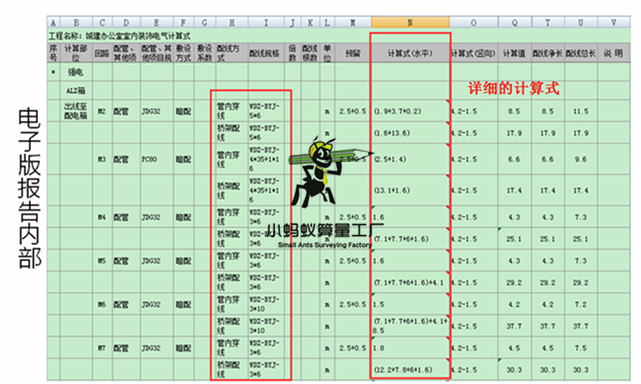Select the PC80 cell in column E
641x384 pixels.
click(x=157, y=159)
